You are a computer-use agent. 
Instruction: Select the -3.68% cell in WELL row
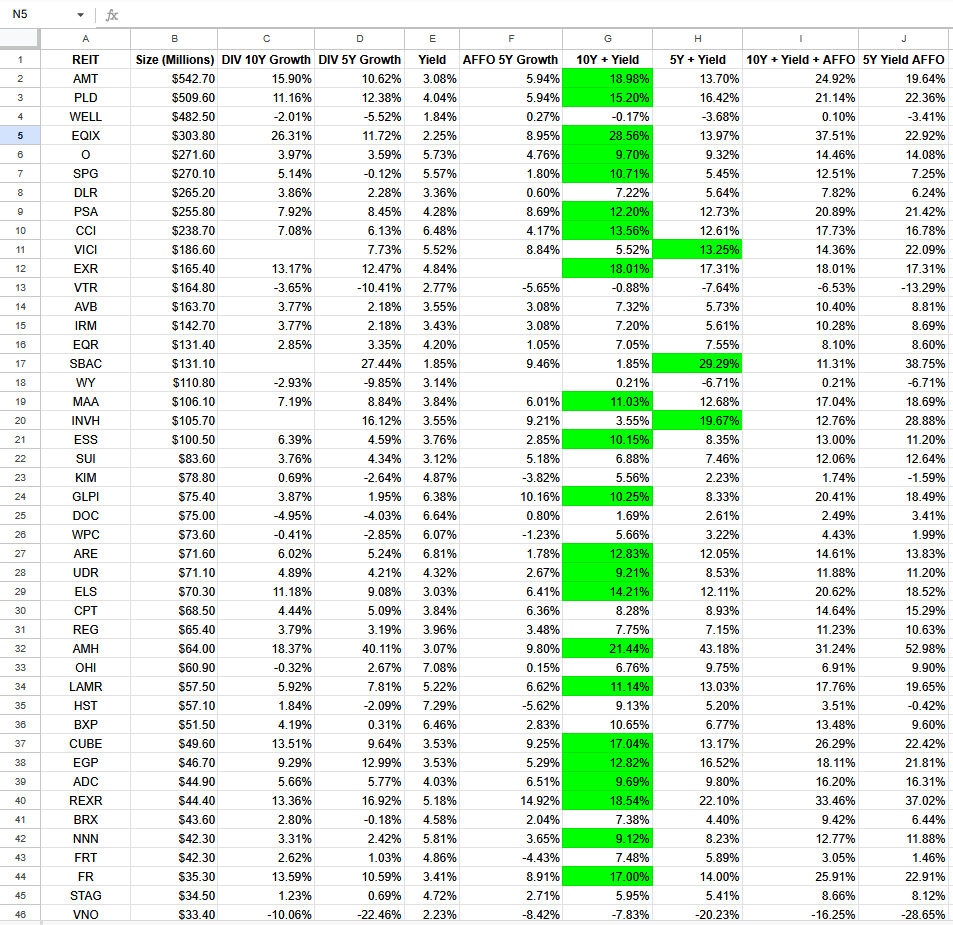click(x=698, y=117)
